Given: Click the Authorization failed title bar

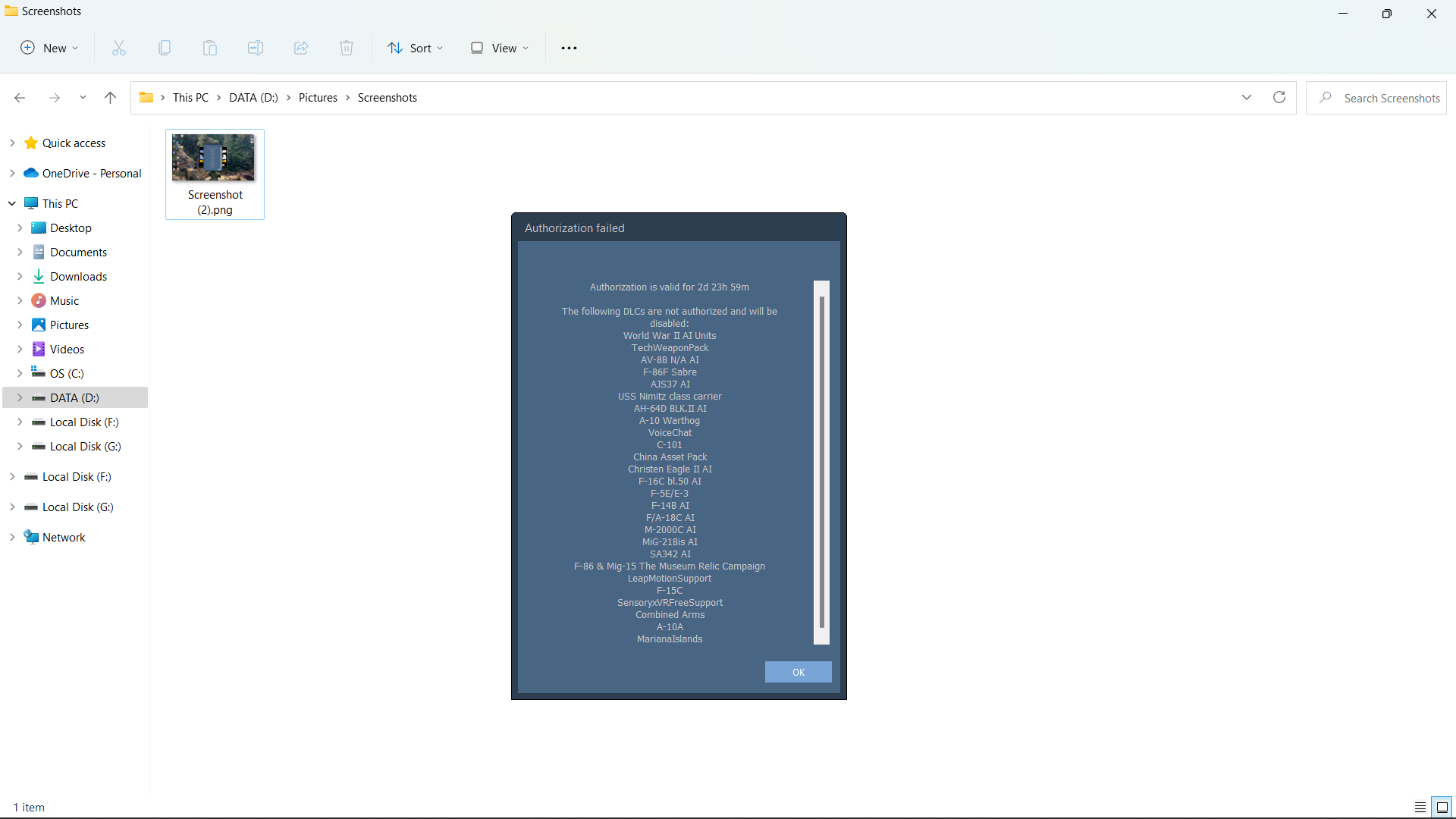Looking at the screenshot, I should pyautogui.click(x=679, y=227).
